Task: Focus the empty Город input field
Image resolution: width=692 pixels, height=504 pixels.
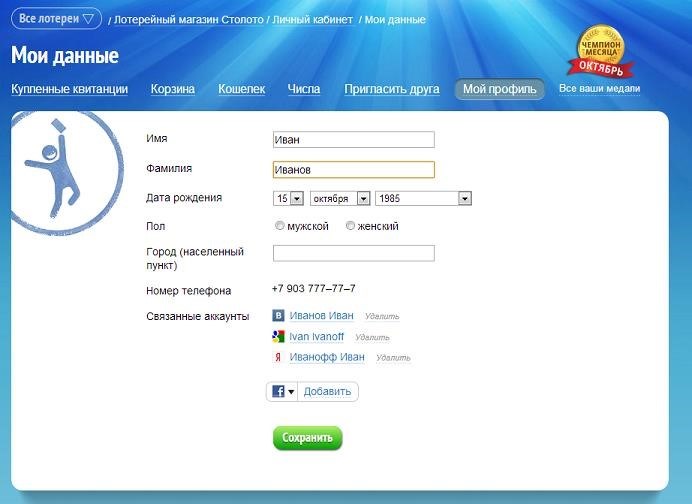Action: pos(354,253)
